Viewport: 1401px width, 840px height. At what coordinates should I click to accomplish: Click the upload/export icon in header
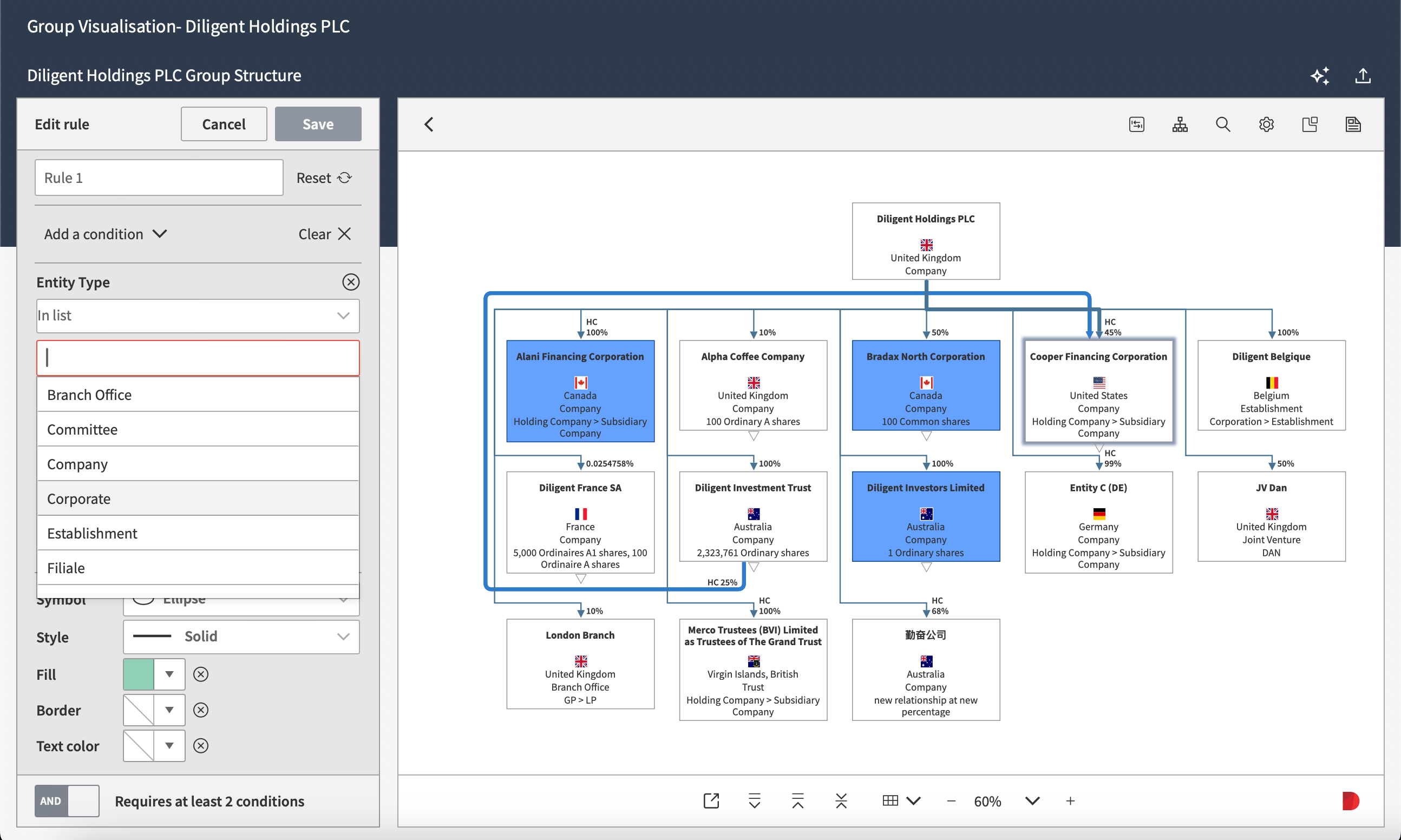[x=1363, y=76]
